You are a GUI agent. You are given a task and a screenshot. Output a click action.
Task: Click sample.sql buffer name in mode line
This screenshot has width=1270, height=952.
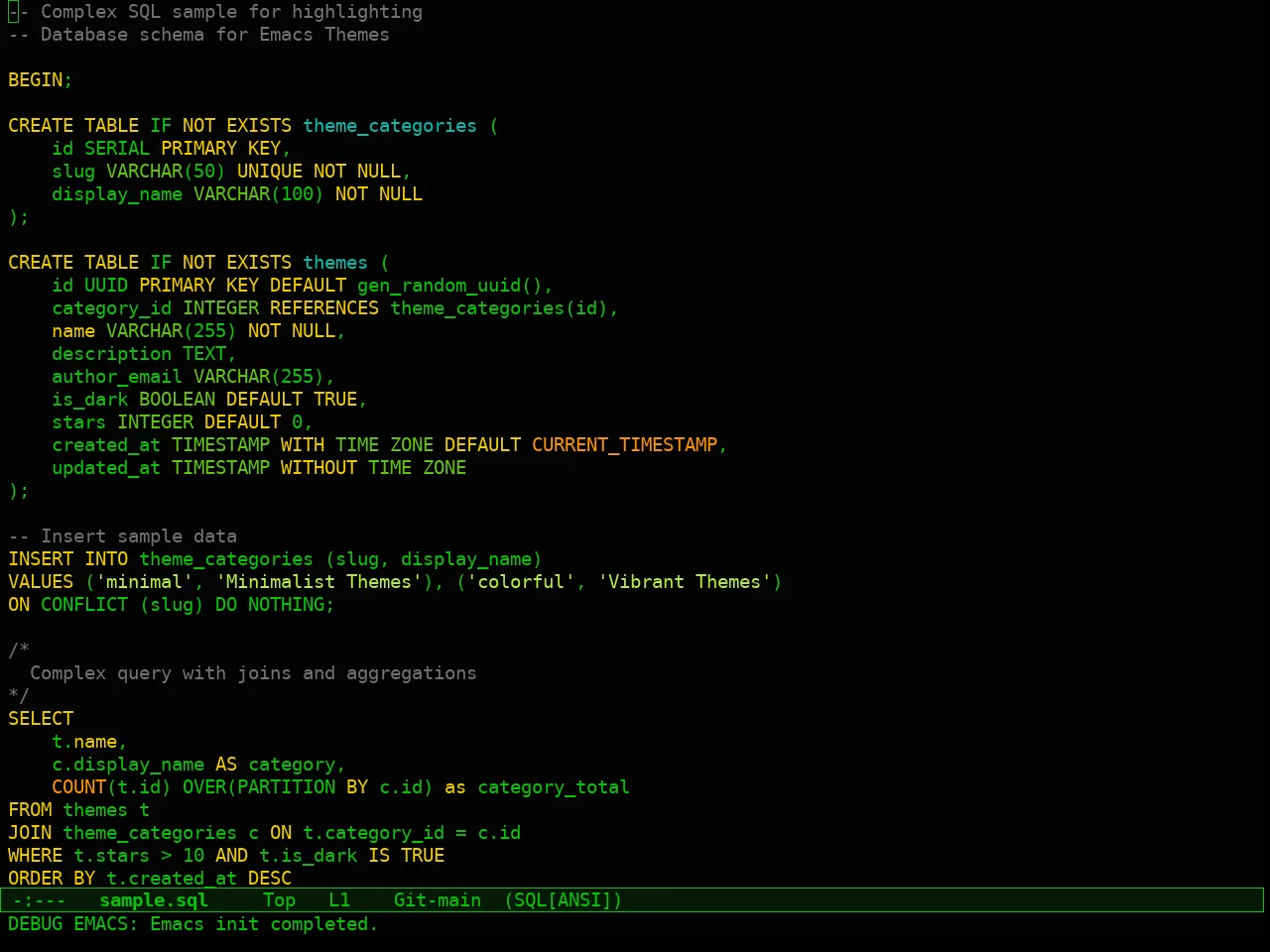(x=154, y=900)
